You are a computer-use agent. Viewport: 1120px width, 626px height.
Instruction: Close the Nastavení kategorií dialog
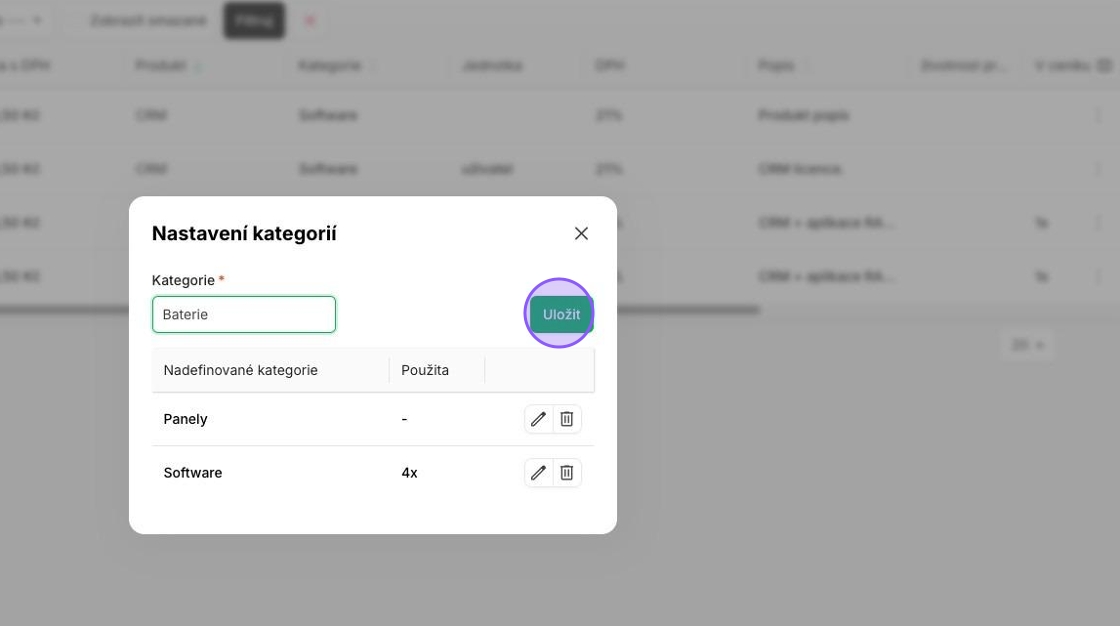point(581,233)
